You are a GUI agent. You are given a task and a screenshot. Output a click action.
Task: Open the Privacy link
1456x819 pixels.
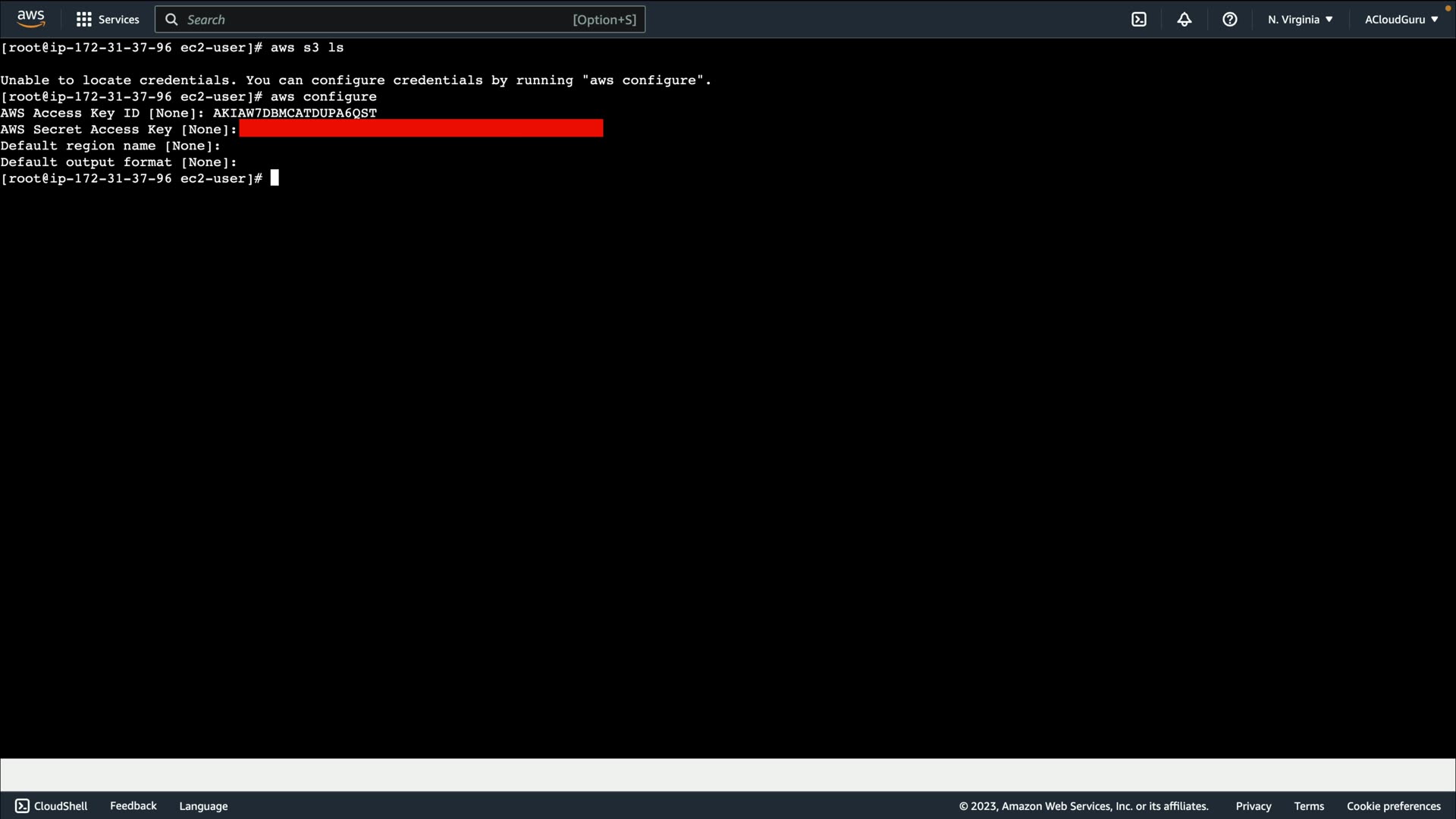point(1253,806)
